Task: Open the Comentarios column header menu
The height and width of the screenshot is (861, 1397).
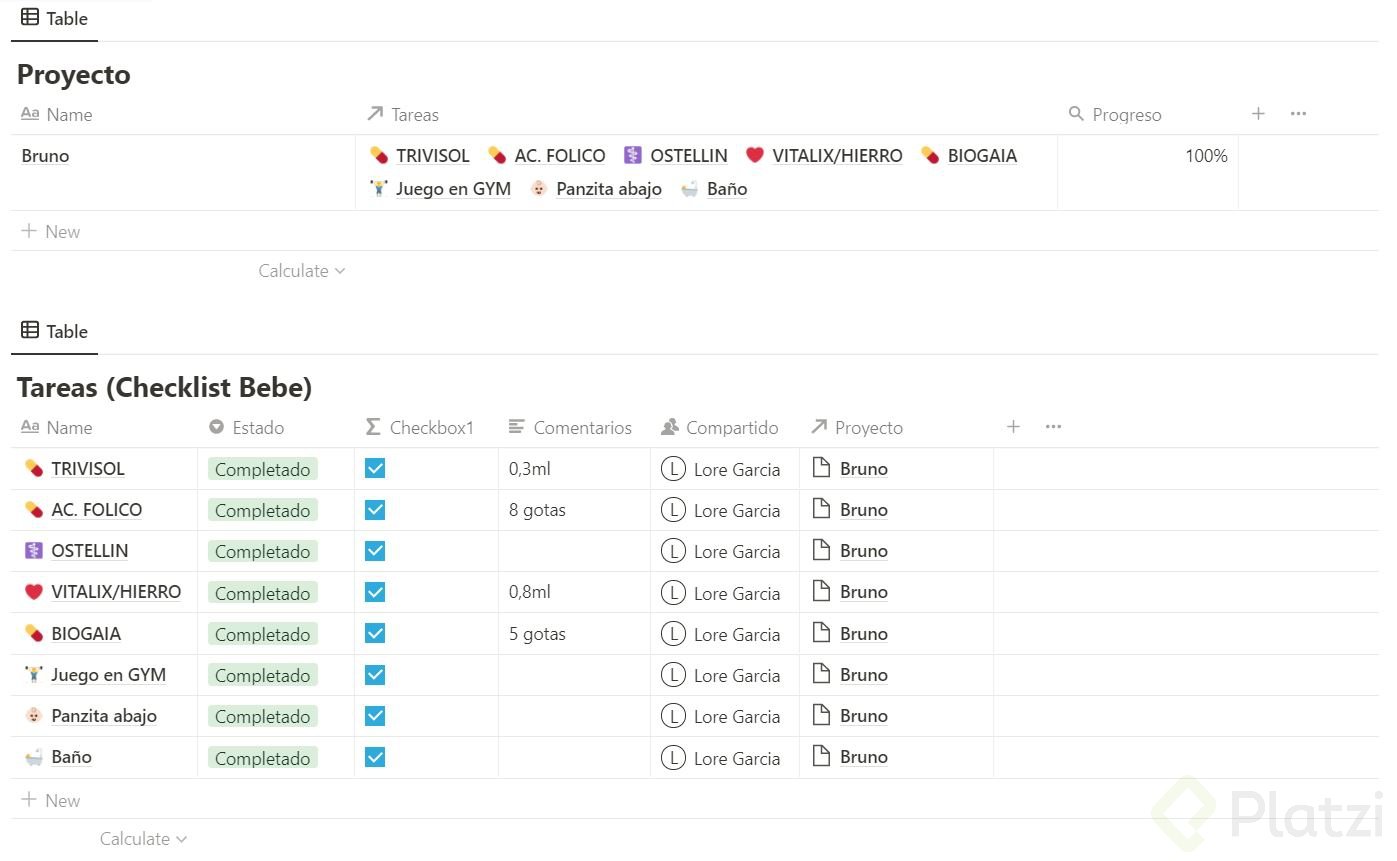Action: (570, 428)
